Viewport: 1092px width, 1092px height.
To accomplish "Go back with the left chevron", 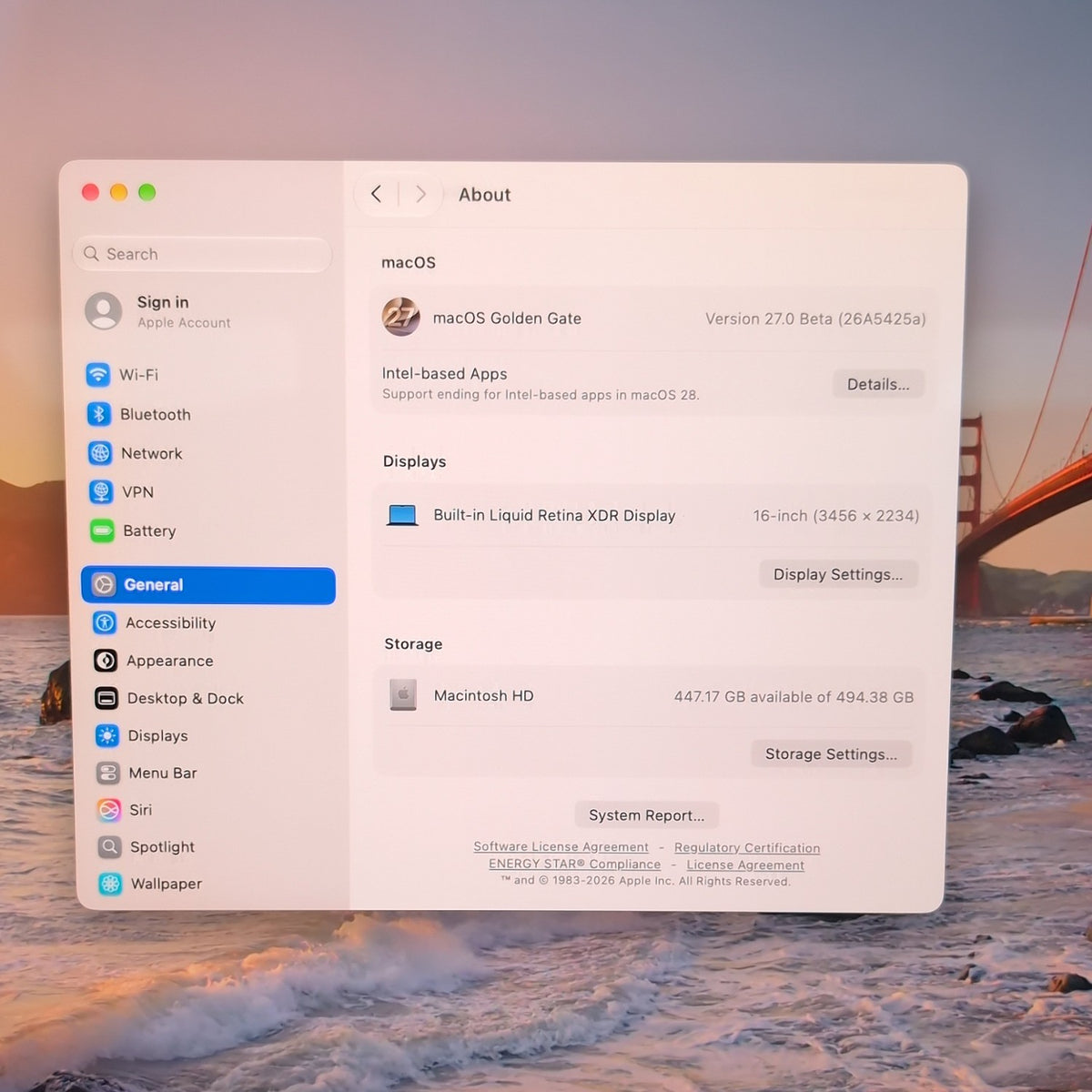I will click(376, 194).
